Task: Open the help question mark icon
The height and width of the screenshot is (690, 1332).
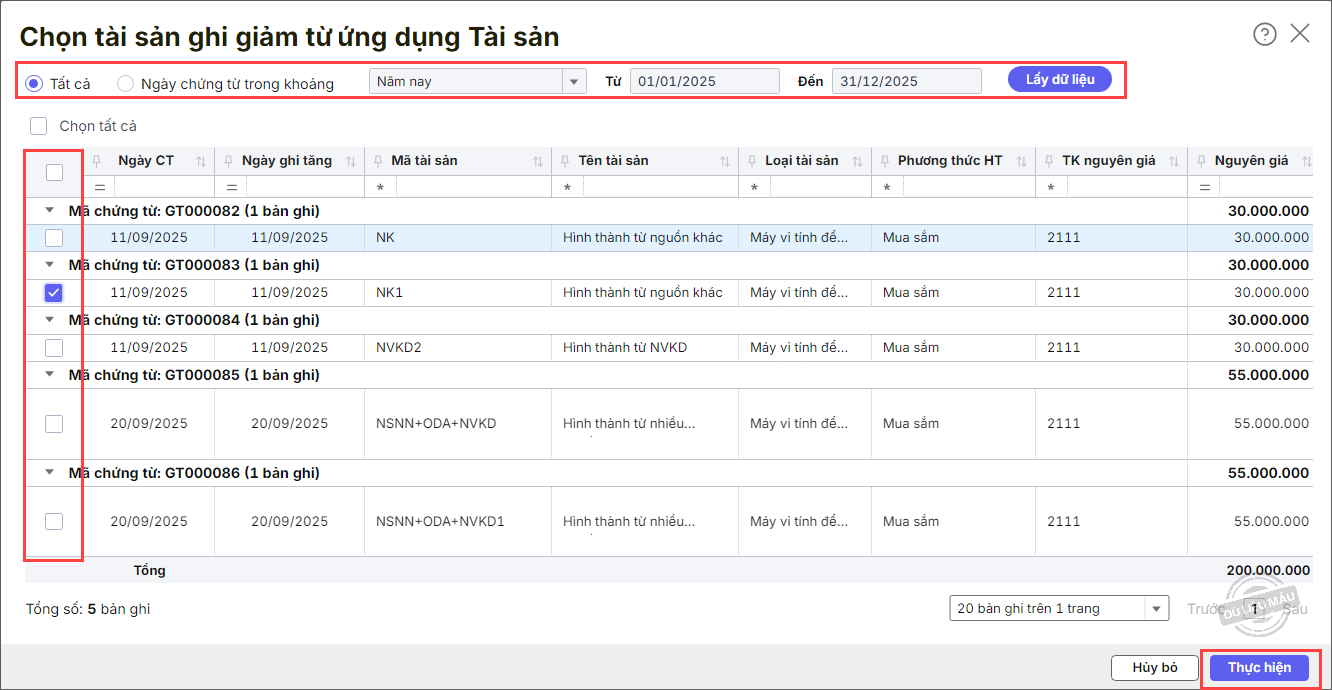Action: (1264, 34)
